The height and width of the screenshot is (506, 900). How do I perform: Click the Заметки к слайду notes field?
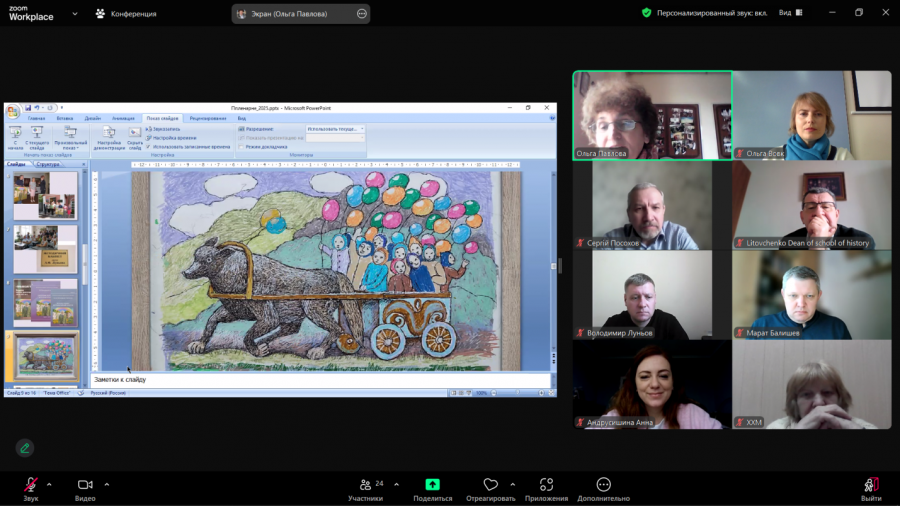coord(320,380)
